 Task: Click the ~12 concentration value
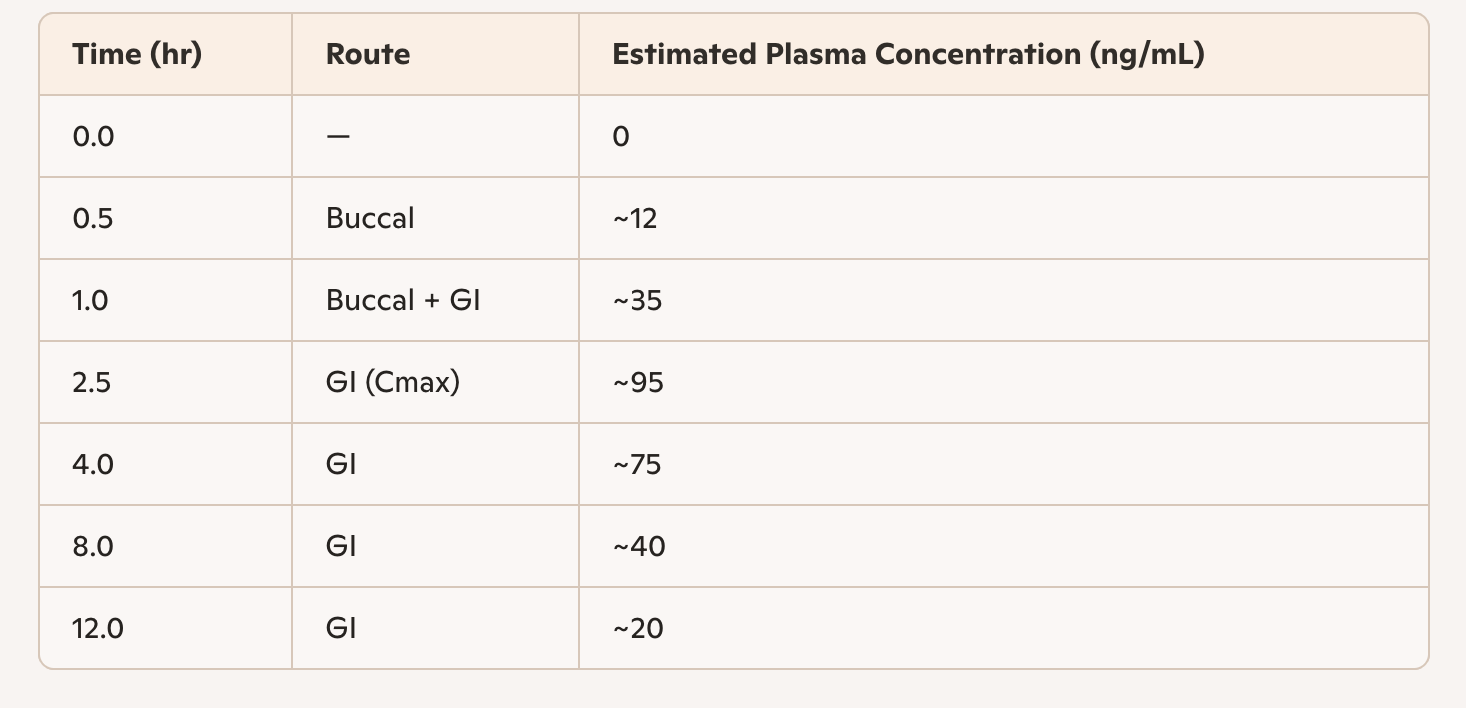point(635,219)
